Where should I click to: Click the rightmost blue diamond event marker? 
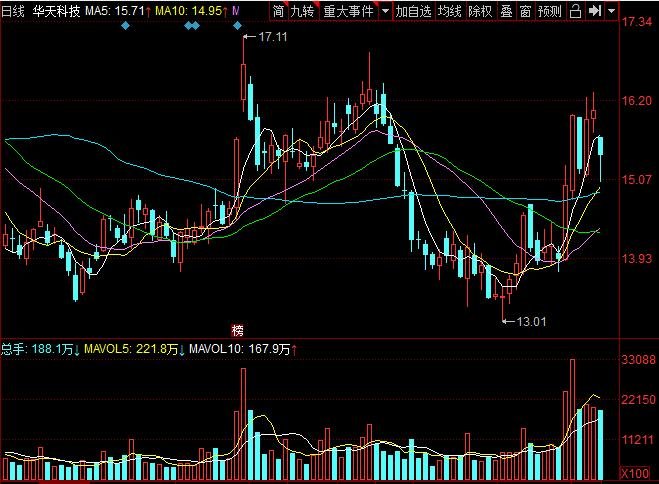point(238,24)
